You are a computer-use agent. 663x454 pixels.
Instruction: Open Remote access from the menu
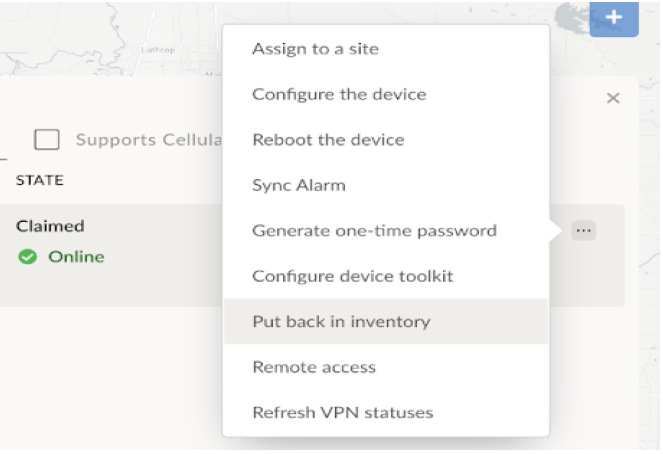point(314,367)
